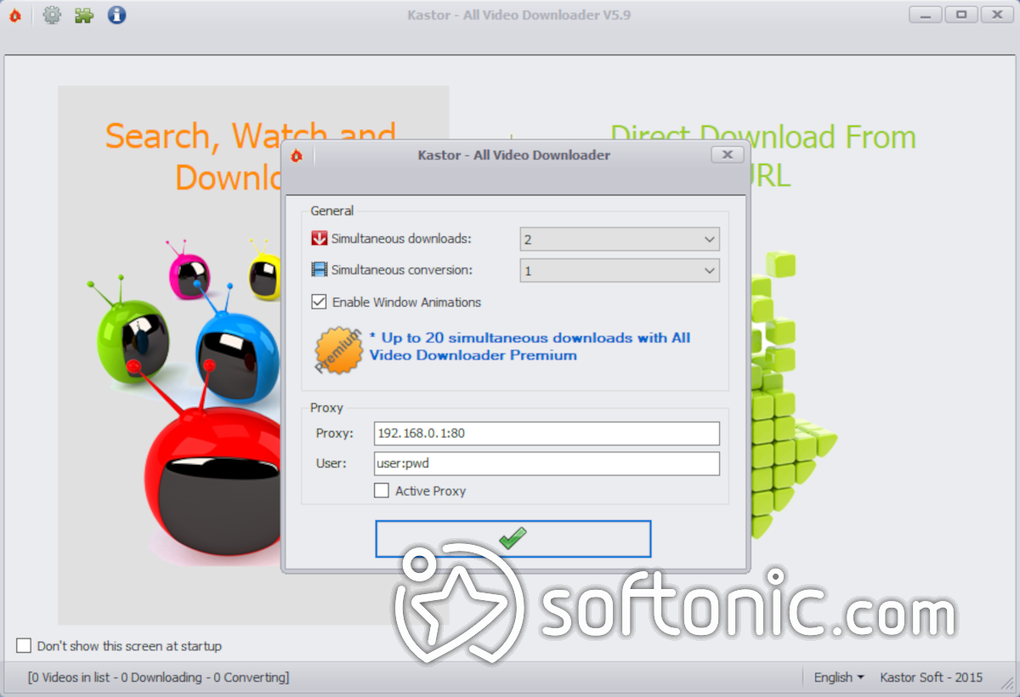Click the Simultaneous downloads label

401,239
